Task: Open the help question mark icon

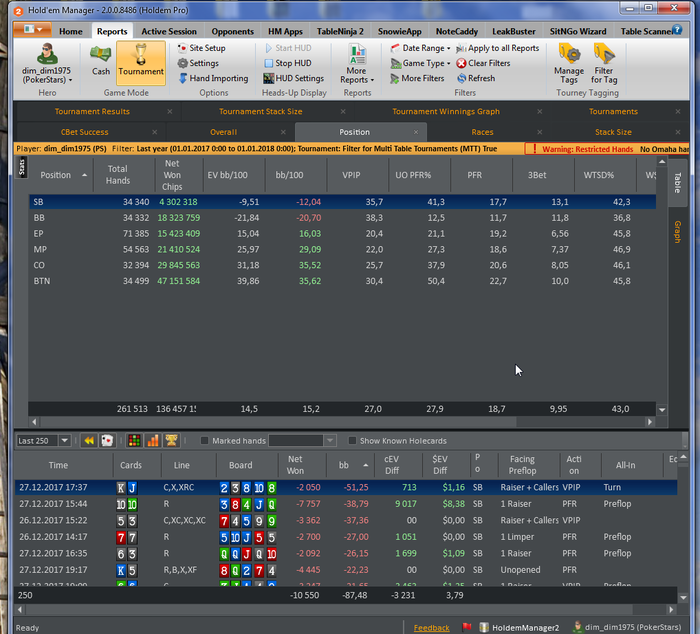Action: (677, 29)
